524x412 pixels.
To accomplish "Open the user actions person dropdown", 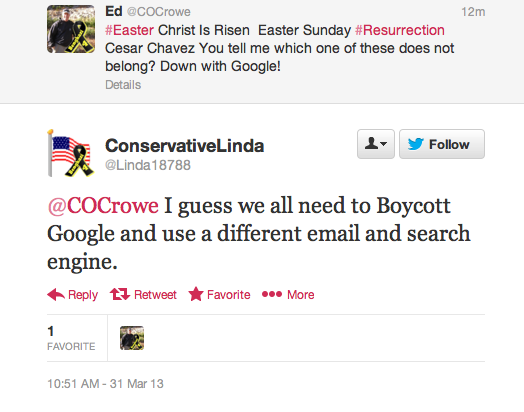I will [x=376, y=144].
